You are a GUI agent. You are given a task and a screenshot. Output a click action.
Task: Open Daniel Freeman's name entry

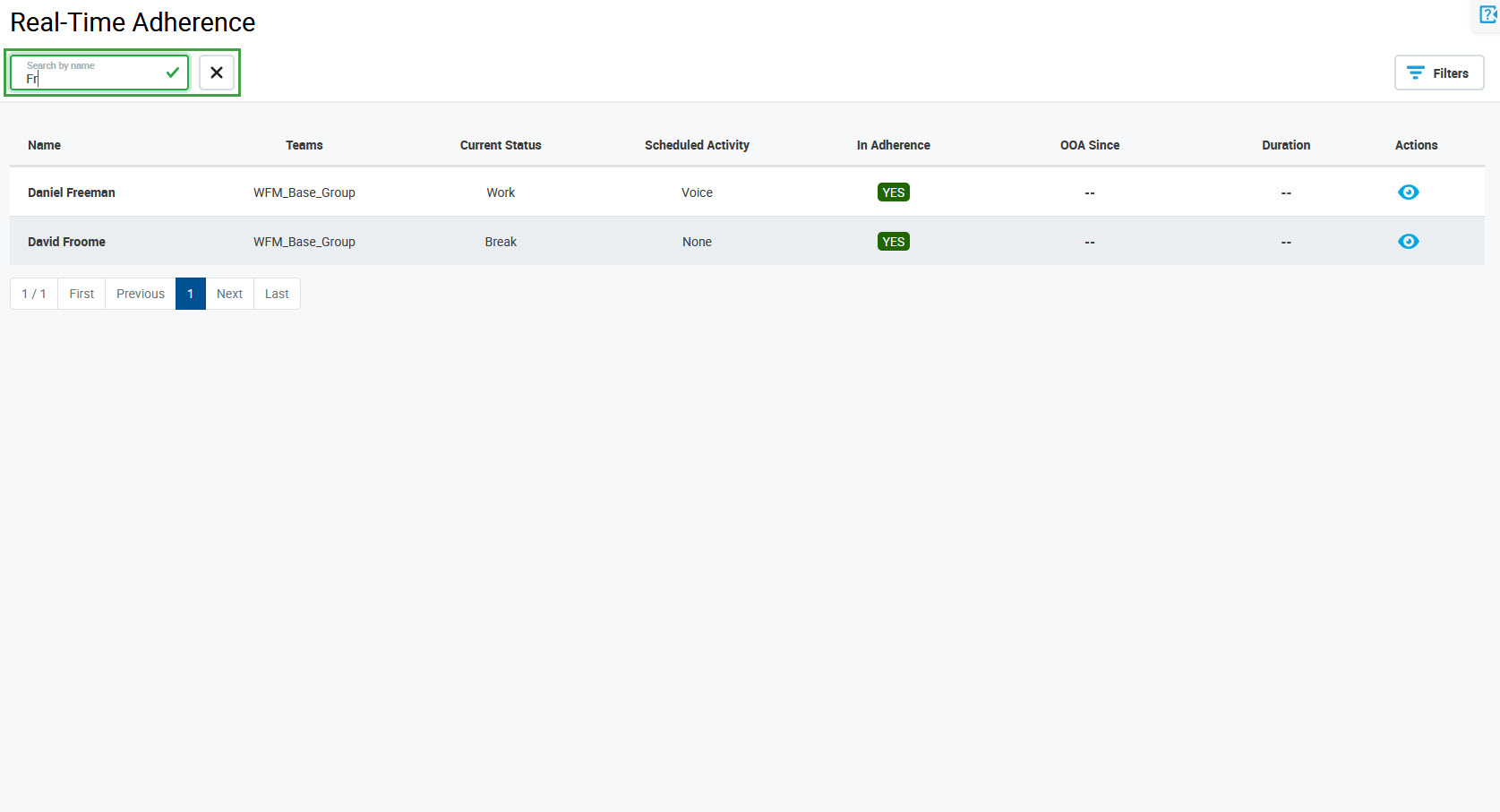click(72, 192)
